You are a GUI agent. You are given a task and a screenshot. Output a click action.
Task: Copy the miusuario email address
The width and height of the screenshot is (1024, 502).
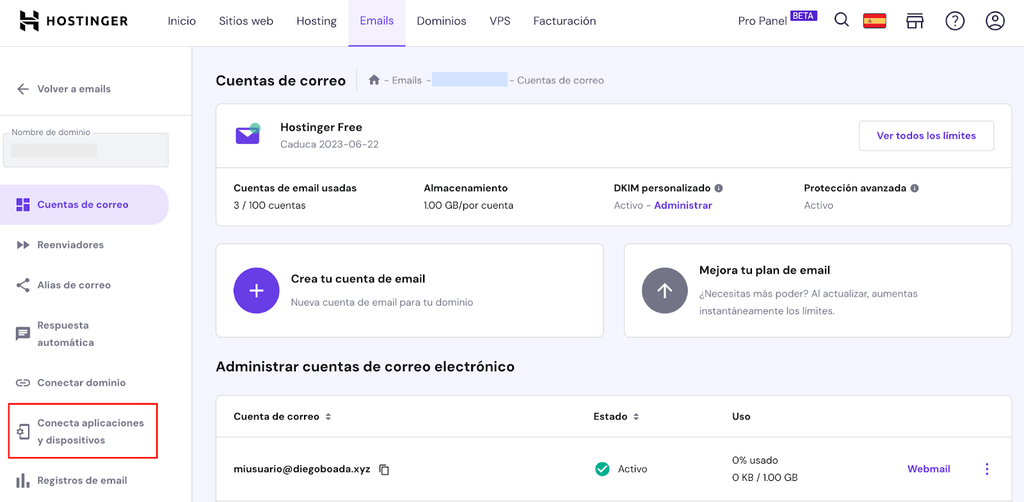(384, 469)
